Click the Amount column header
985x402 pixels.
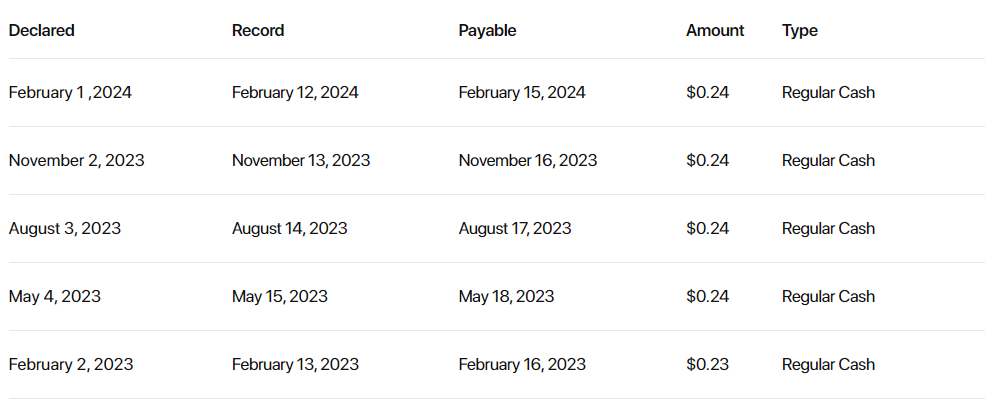[x=715, y=30]
